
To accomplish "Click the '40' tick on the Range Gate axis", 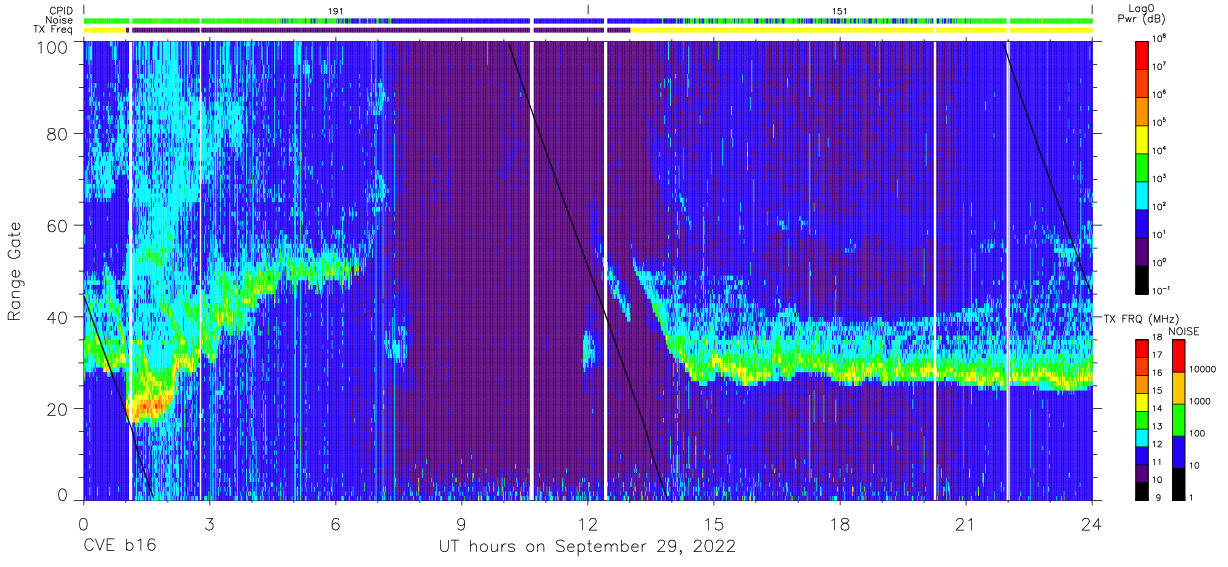I will coord(58,317).
